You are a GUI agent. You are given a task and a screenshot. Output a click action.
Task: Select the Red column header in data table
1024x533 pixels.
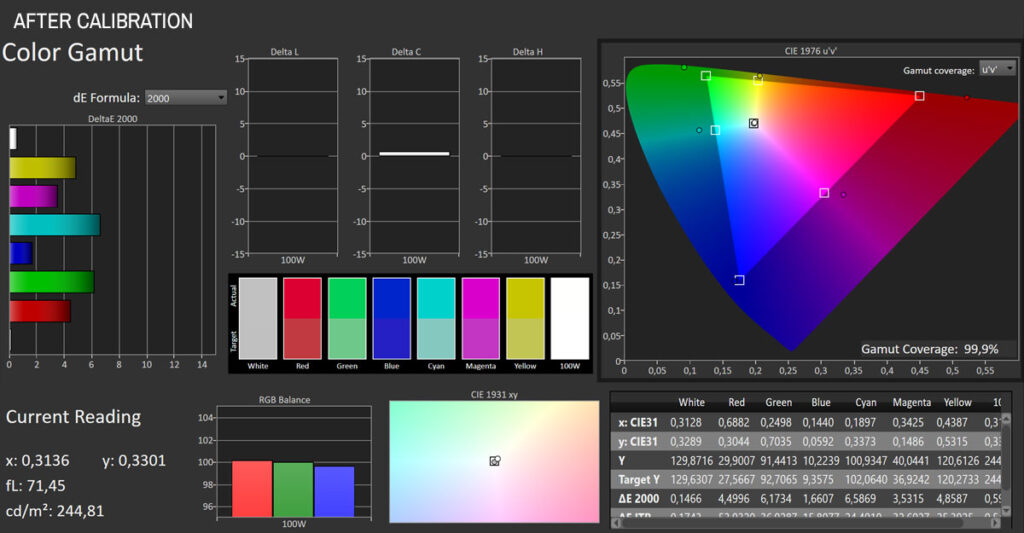[x=736, y=402]
